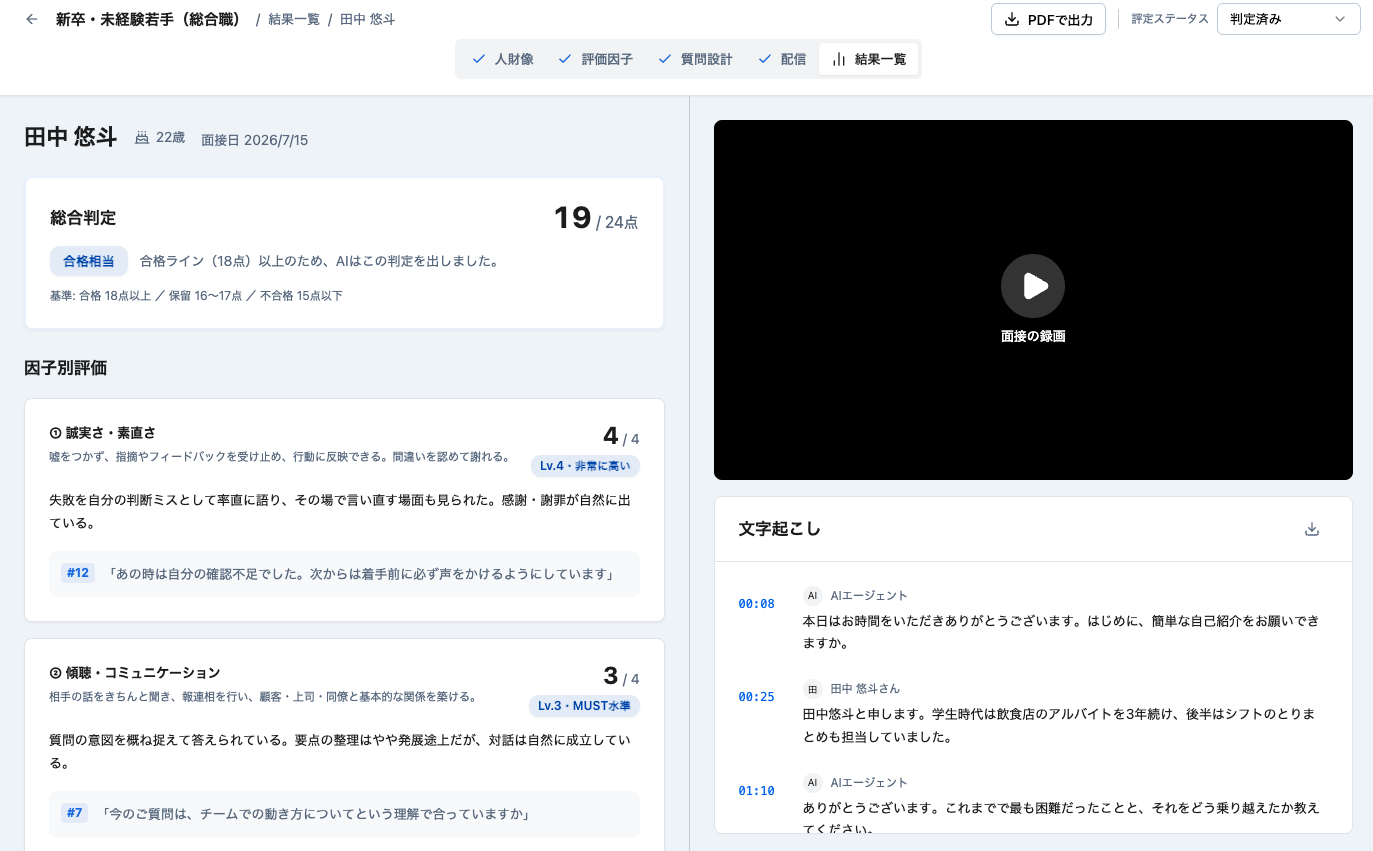The height and width of the screenshot is (851, 1373).
Task: Select the 配信 step tab
Action: pyautogui.click(x=782, y=59)
